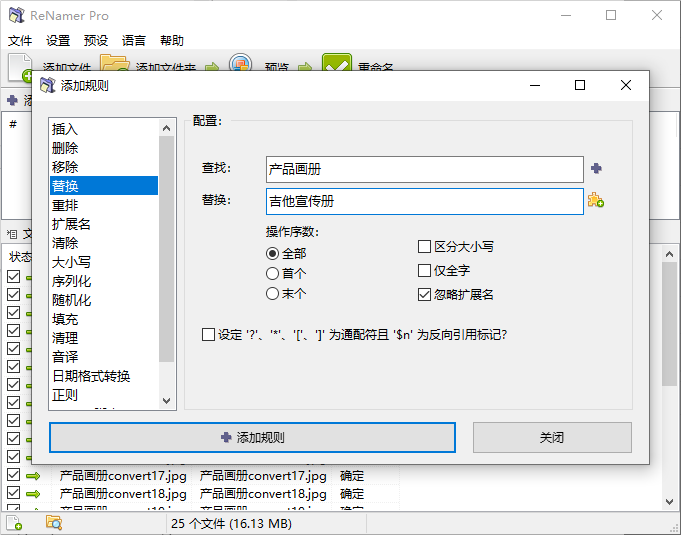Open the 设置 menu

(x=58, y=40)
